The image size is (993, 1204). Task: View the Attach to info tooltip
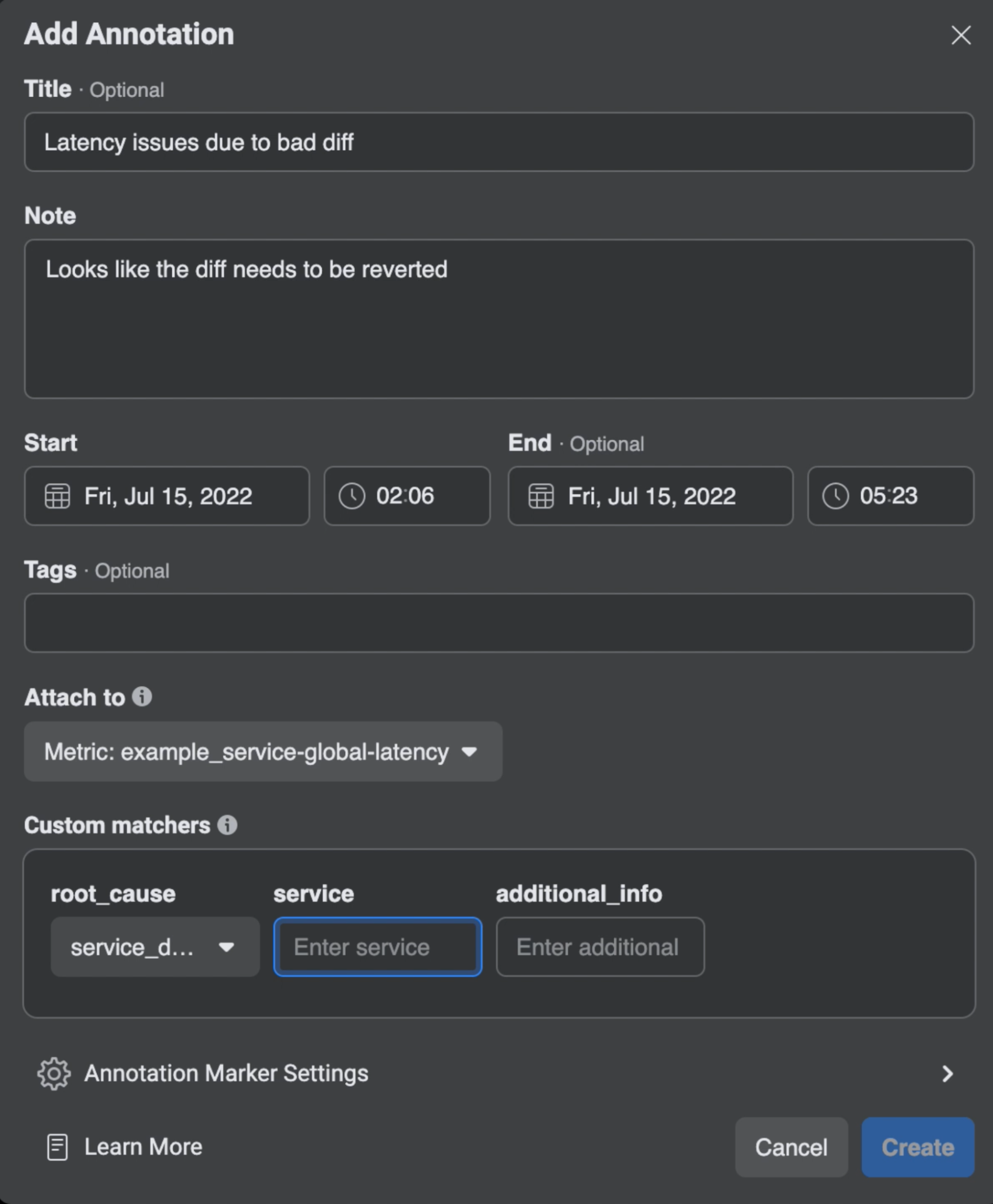tap(142, 697)
